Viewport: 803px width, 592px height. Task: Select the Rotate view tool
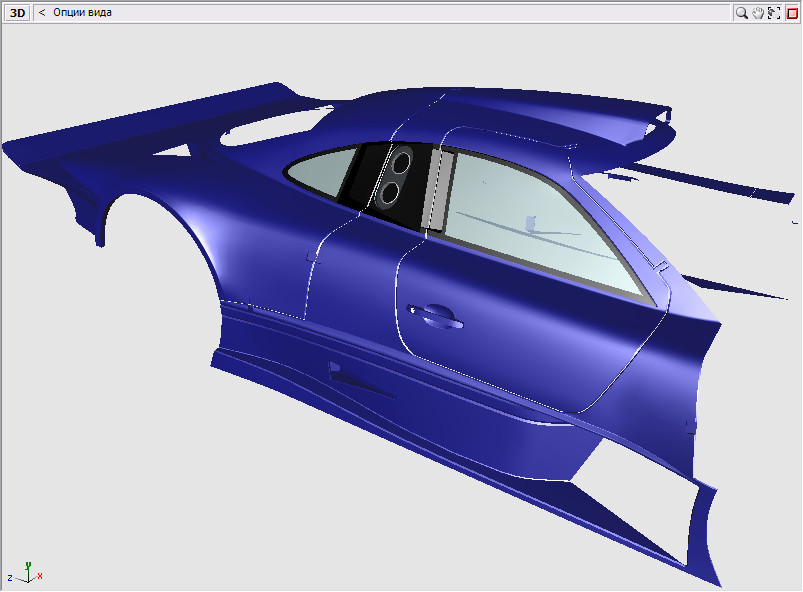coord(774,13)
